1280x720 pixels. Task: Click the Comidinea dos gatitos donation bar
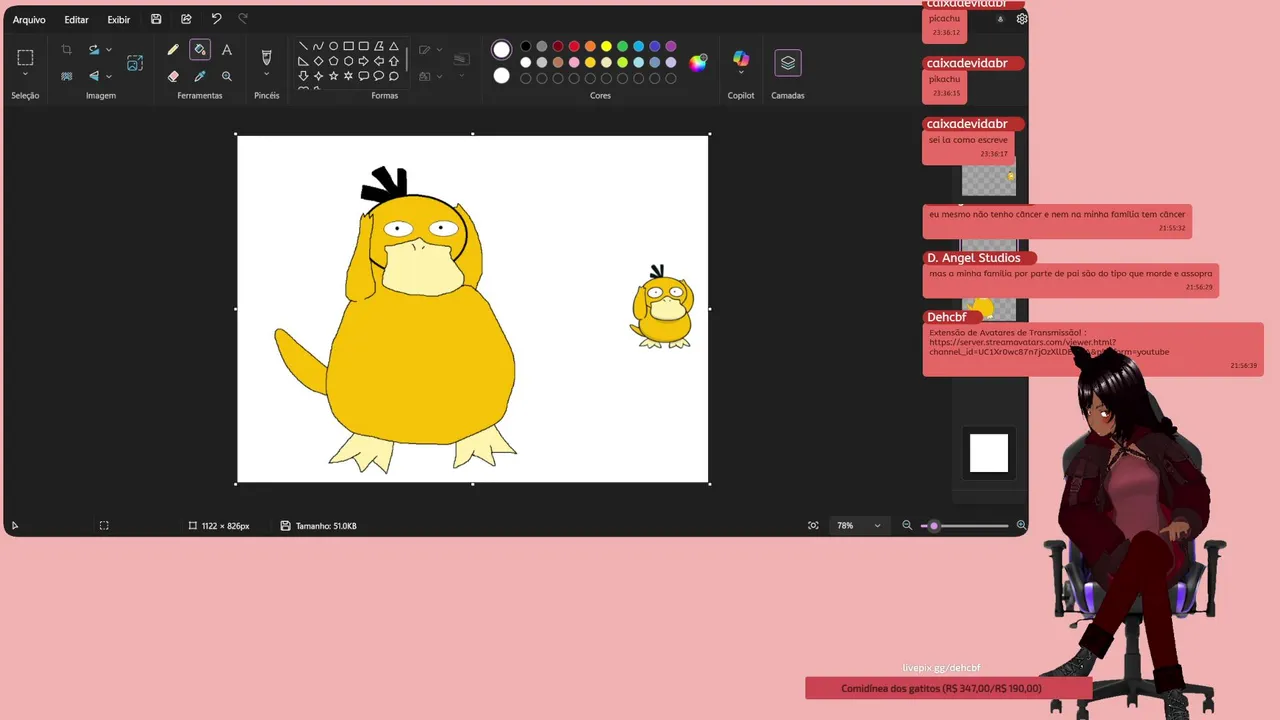click(948, 688)
